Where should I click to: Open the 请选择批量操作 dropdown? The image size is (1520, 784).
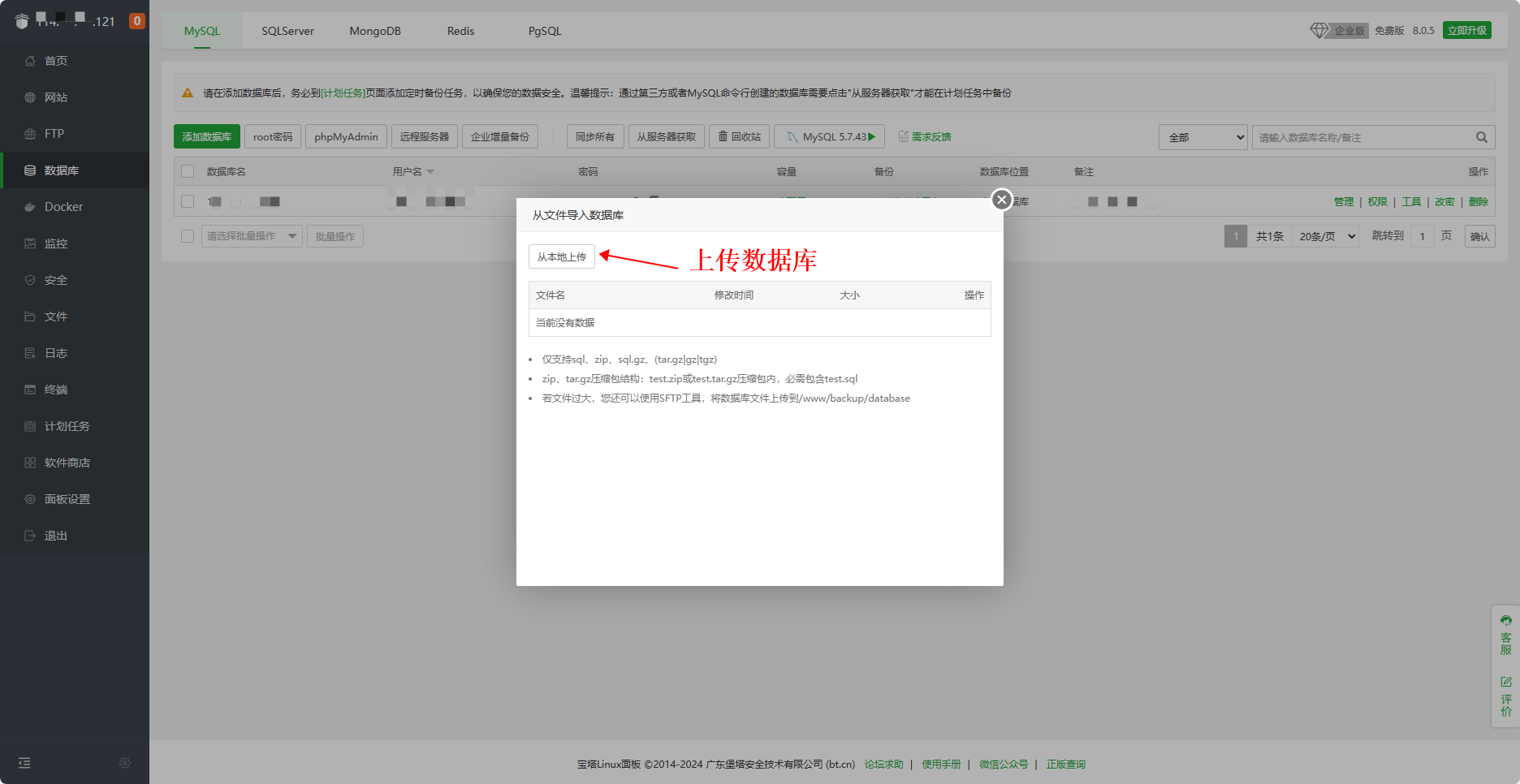(251, 236)
